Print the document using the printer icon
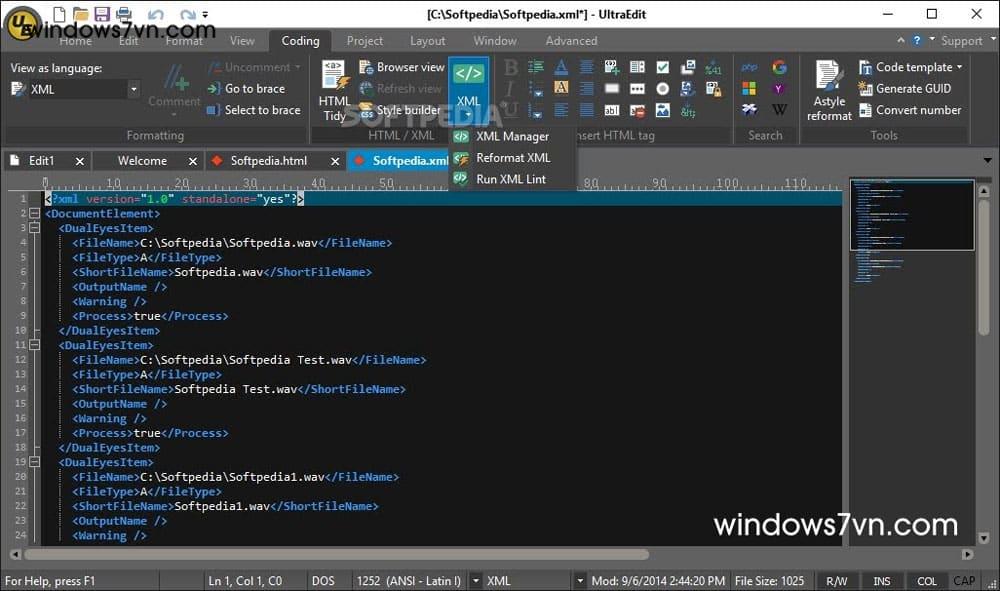 (x=124, y=13)
